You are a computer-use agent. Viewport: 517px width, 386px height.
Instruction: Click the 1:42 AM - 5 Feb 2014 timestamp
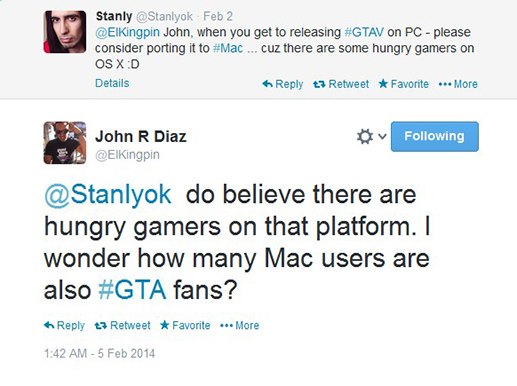click(x=99, y=353)
